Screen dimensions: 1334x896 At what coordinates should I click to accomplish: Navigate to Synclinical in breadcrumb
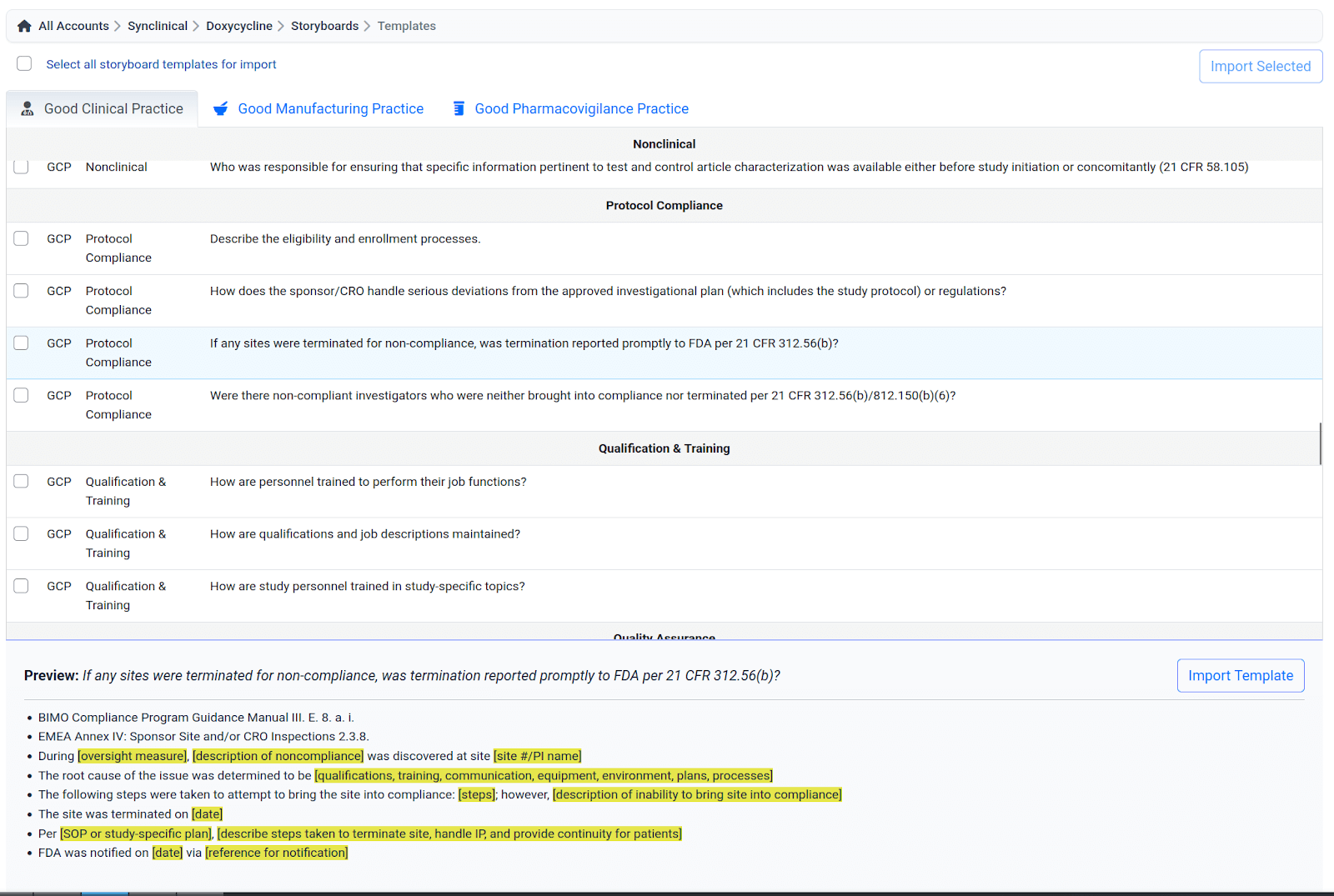[158, 26]
